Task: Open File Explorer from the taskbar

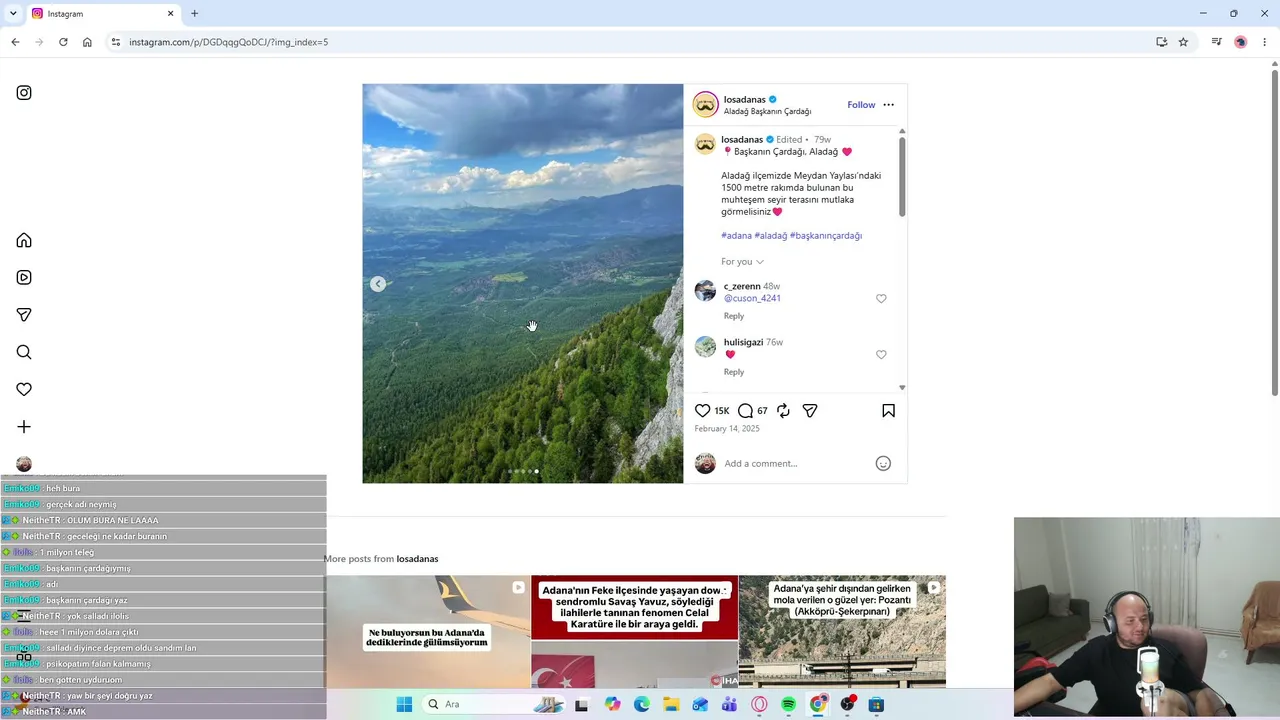Action: [671, 704]
